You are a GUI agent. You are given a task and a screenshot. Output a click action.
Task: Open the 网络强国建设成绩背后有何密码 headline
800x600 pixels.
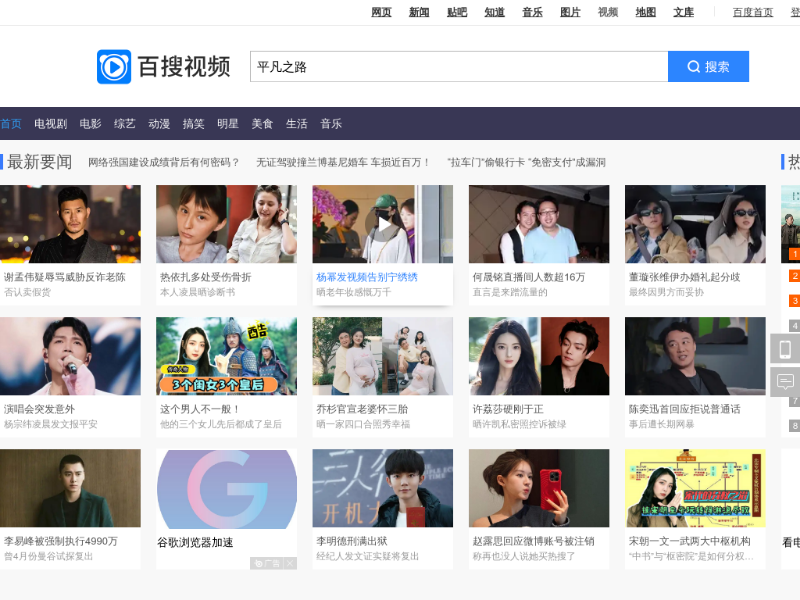click(164, 162)
